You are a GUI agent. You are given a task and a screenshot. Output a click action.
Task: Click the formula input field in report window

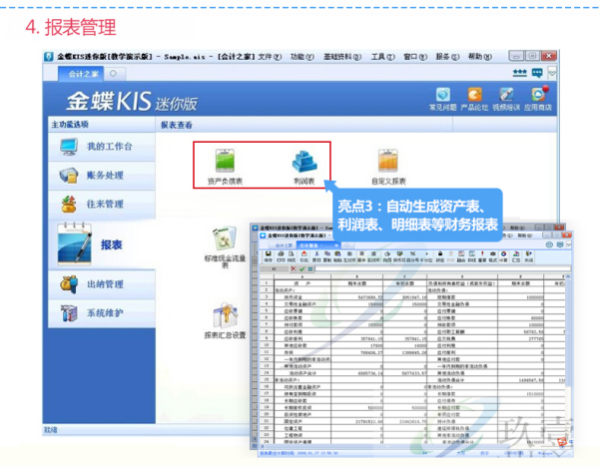(442, 269)
